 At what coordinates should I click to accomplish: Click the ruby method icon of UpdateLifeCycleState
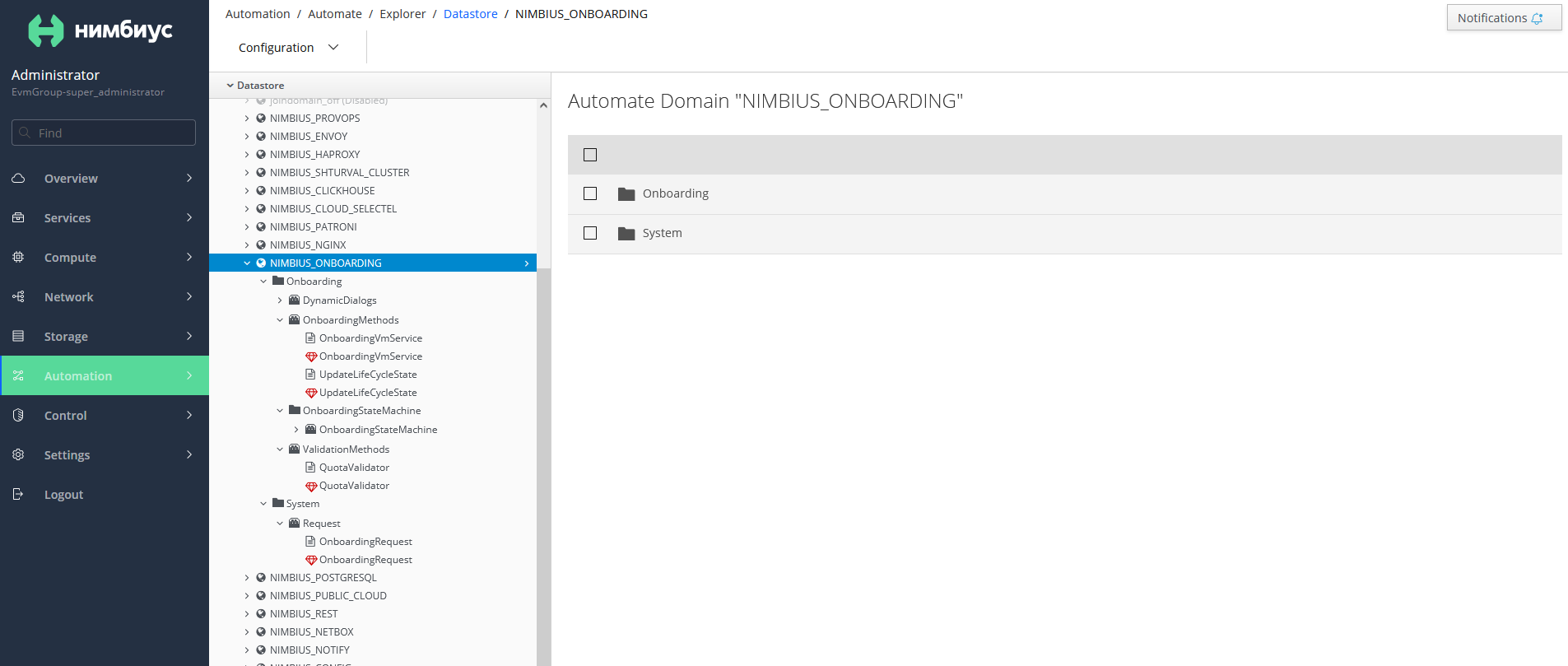[x=311, y=393]
